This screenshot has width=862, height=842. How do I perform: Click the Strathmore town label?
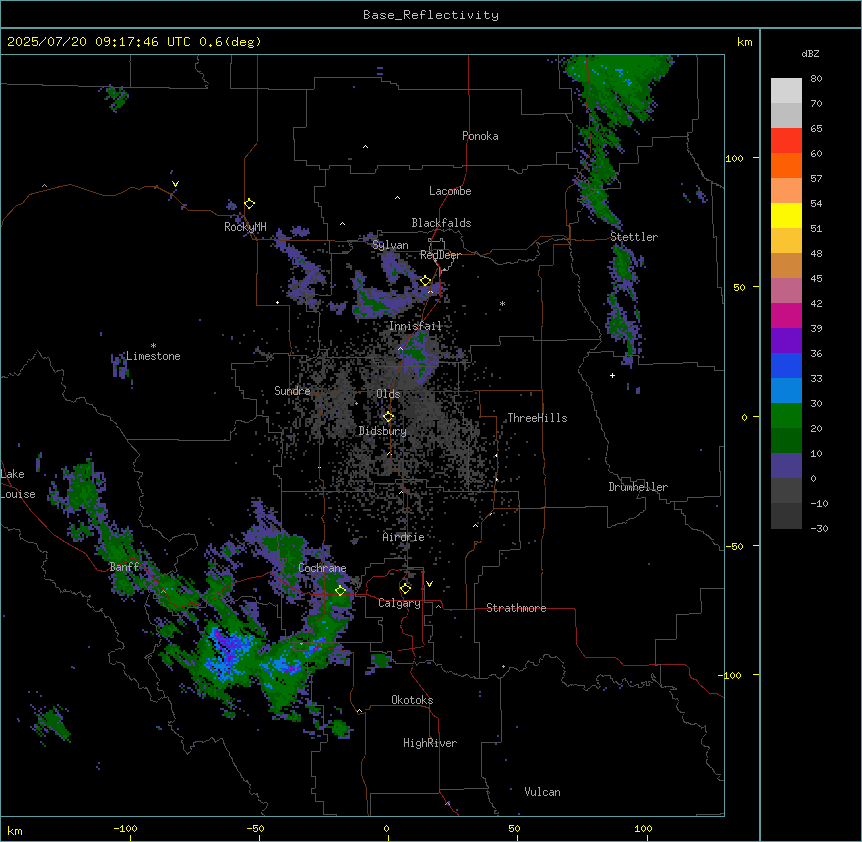point(516,608)
